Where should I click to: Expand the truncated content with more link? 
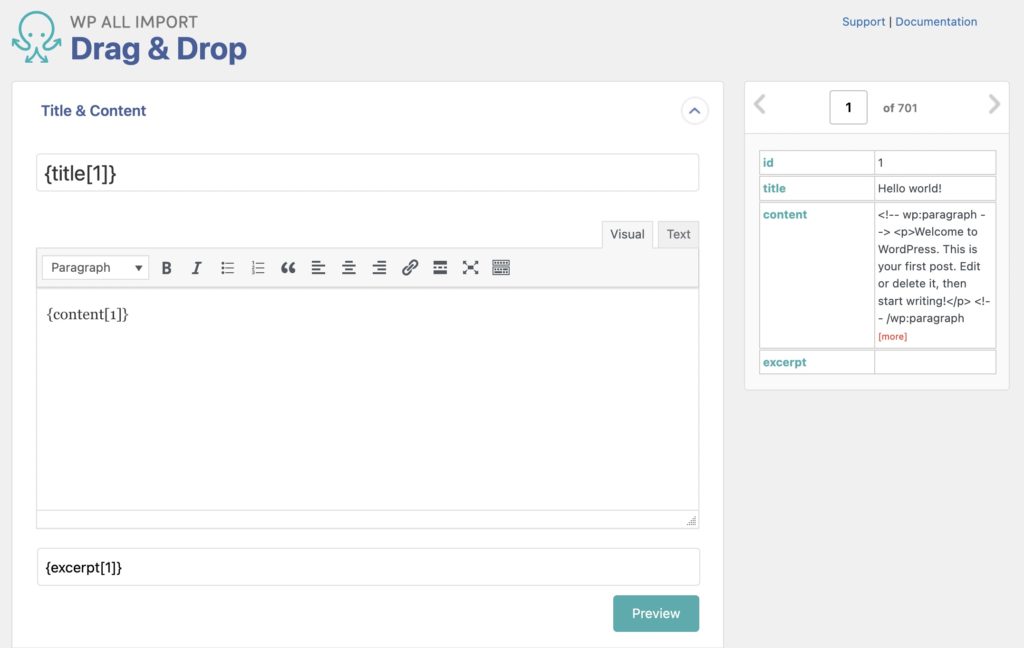pyautogui.click(x=892, y=336)
